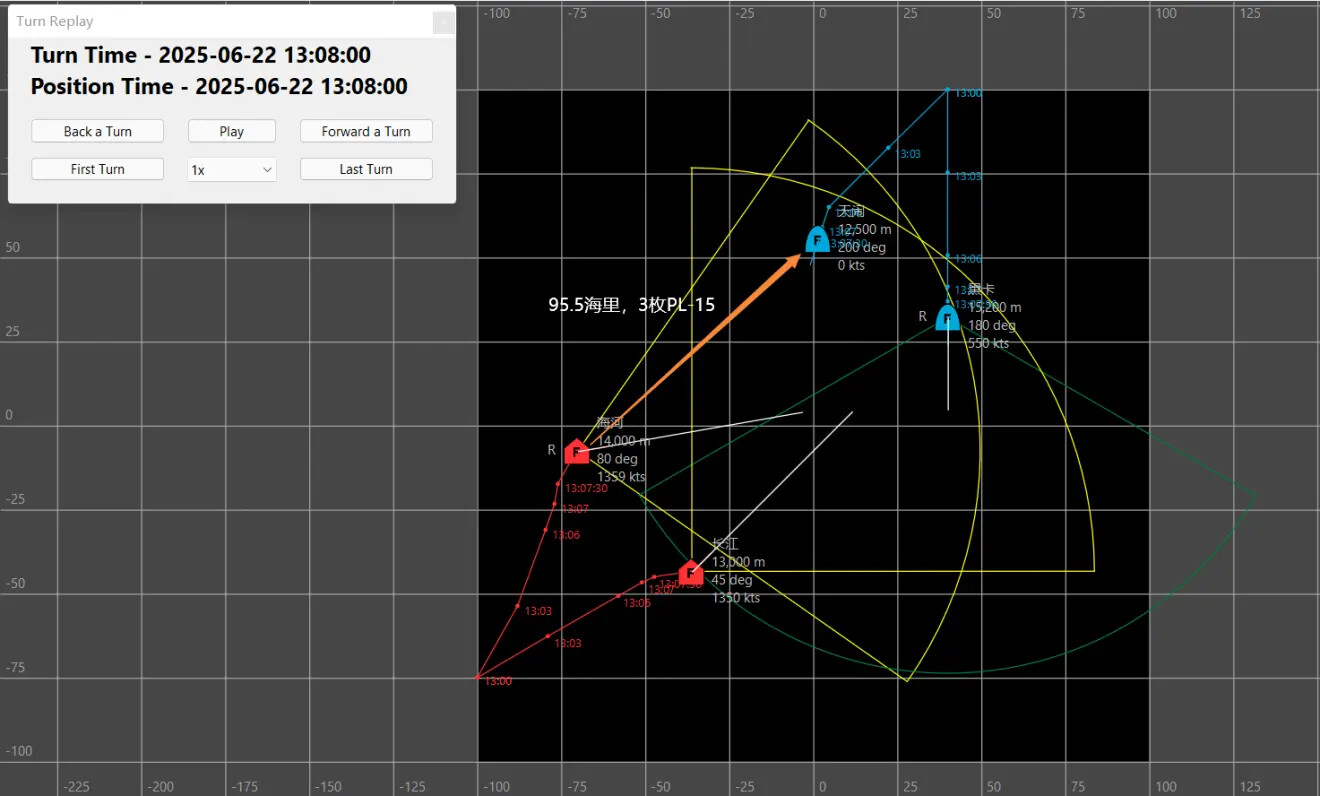
Task: Click the 180 deg heading label
Action: (x=991, y=325)
